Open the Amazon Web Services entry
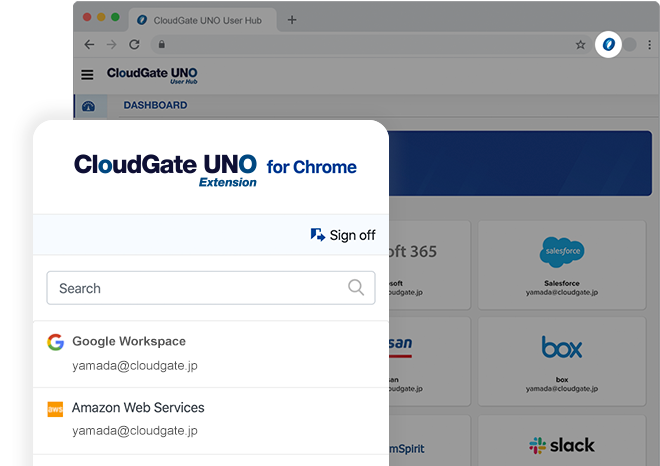Screen dimensions: 660x466 click(210, 421)
